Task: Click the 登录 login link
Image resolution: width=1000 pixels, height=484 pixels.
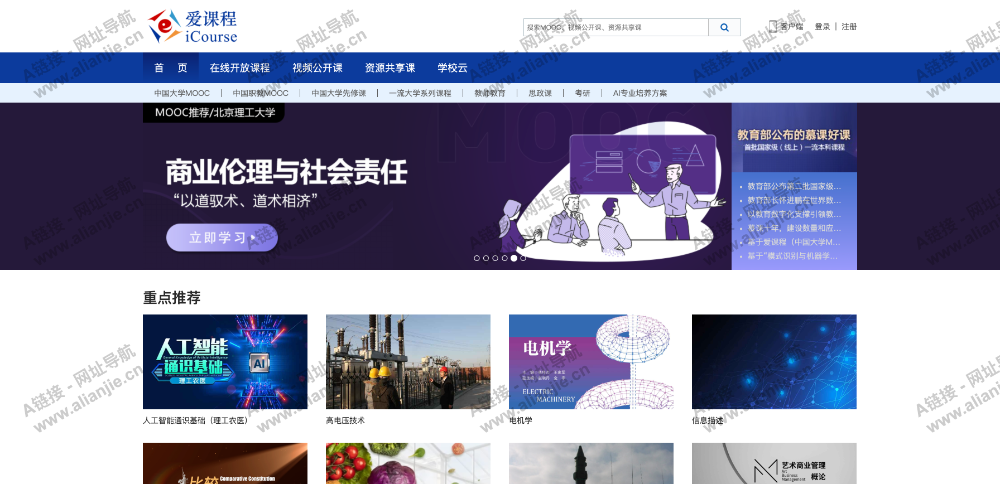Action: 822,27
